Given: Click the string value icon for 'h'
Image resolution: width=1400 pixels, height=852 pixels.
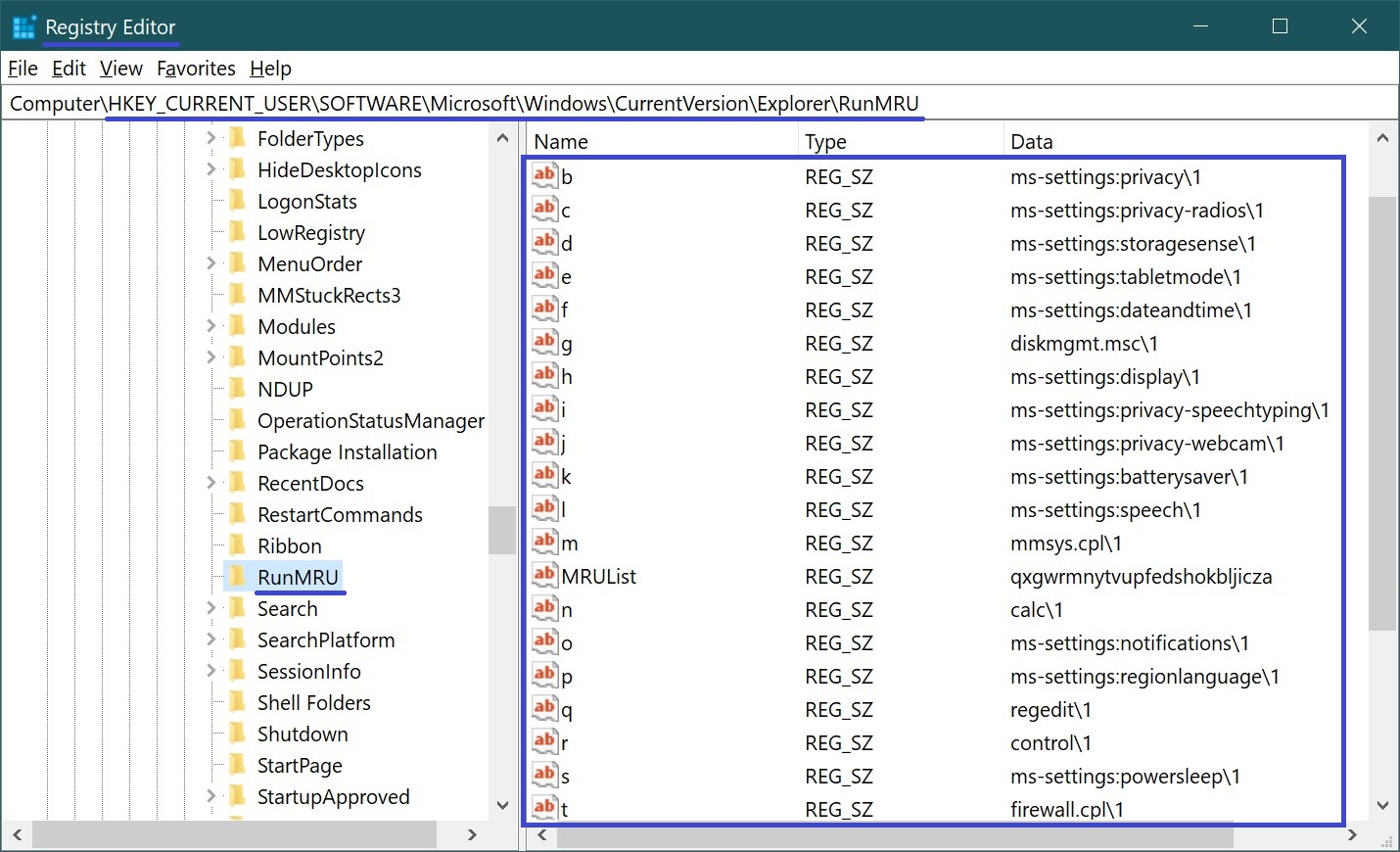Looking at the screenshot, I should tap(545, 376).
